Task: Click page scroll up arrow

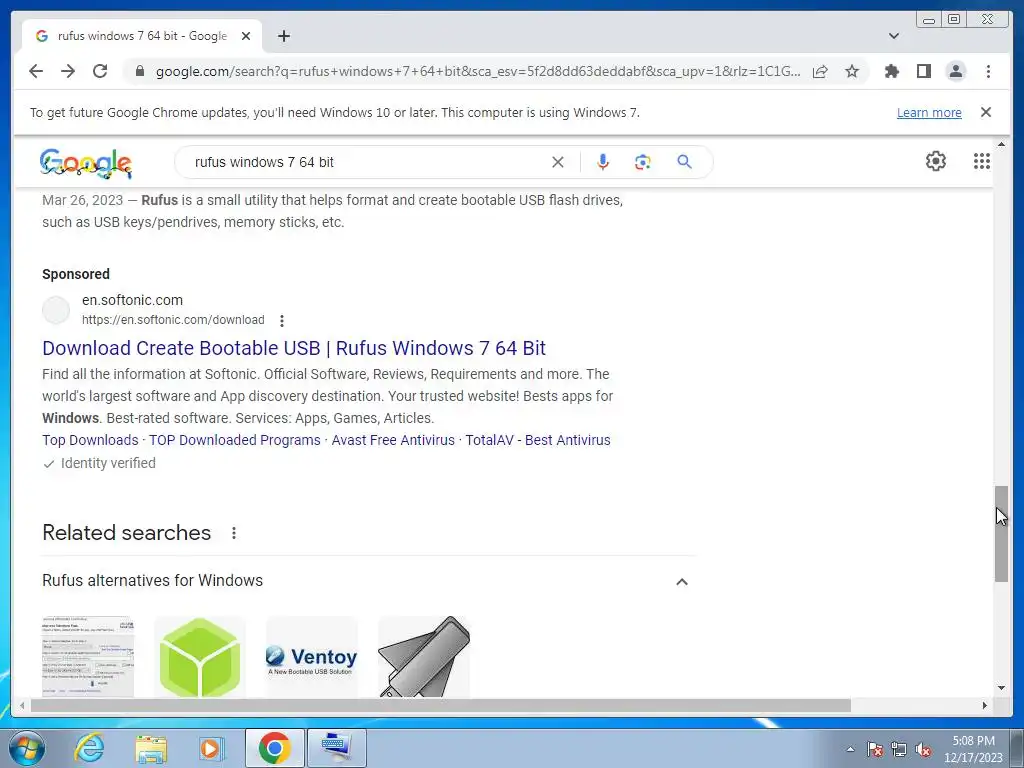Action: (1001, 144)
